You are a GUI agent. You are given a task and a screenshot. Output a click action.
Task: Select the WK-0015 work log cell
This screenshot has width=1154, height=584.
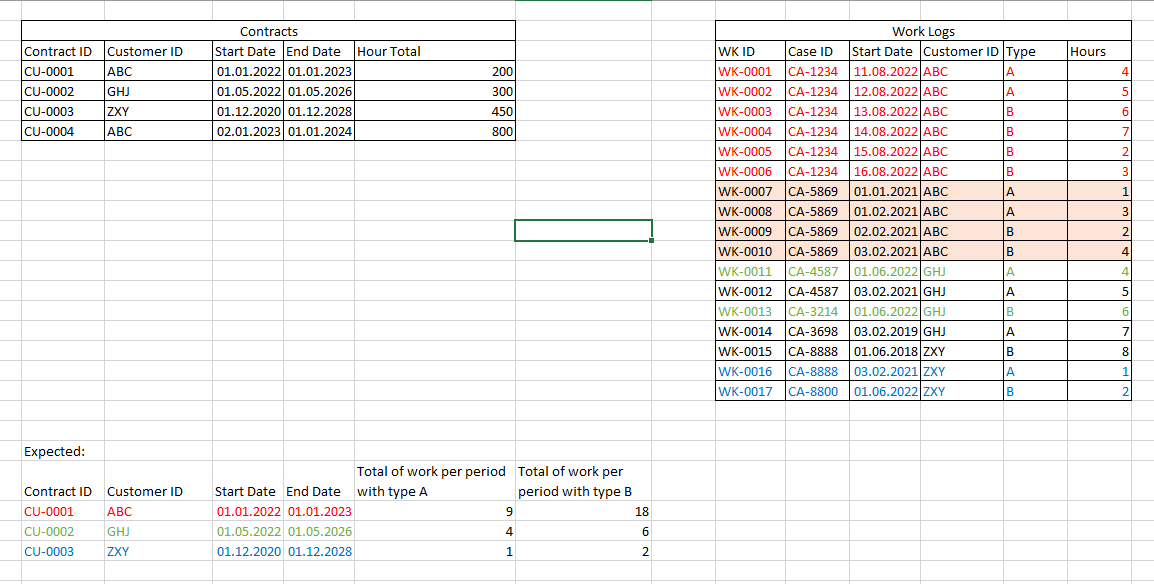pos(751,352)
